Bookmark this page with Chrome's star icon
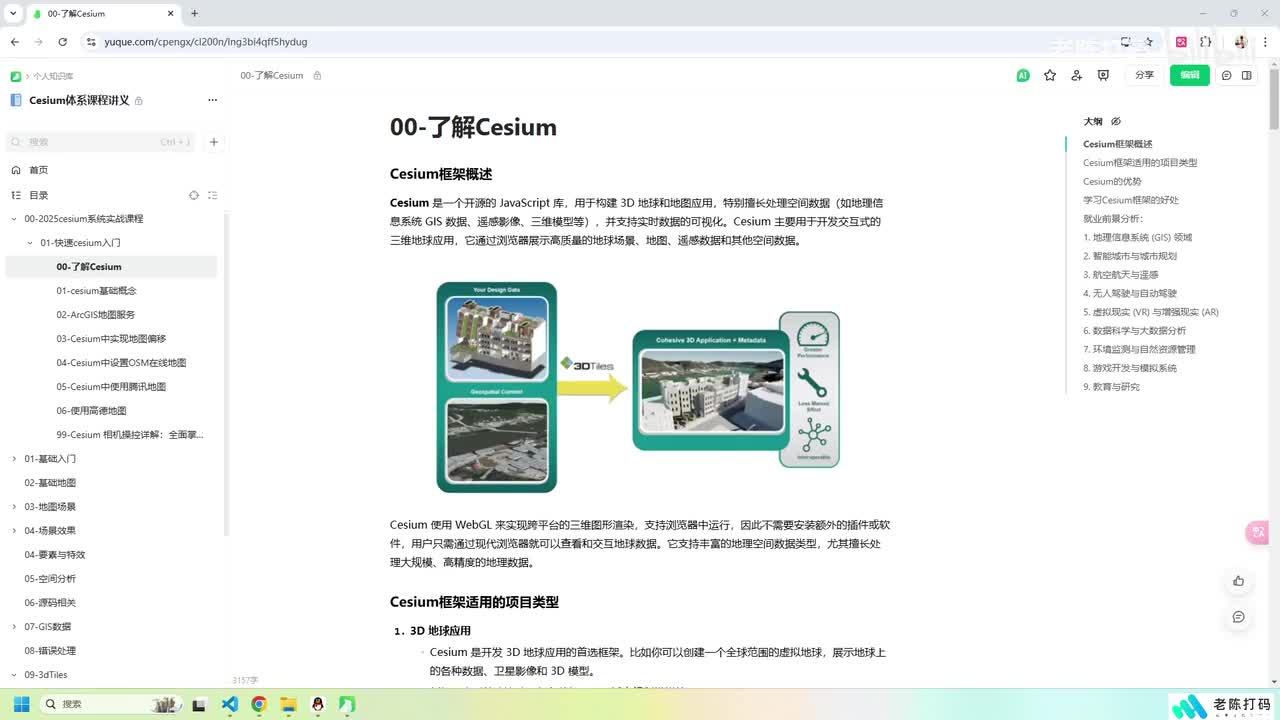Screen dimensions: 1280x720 pyautogui.click(x=1149, y=42)
